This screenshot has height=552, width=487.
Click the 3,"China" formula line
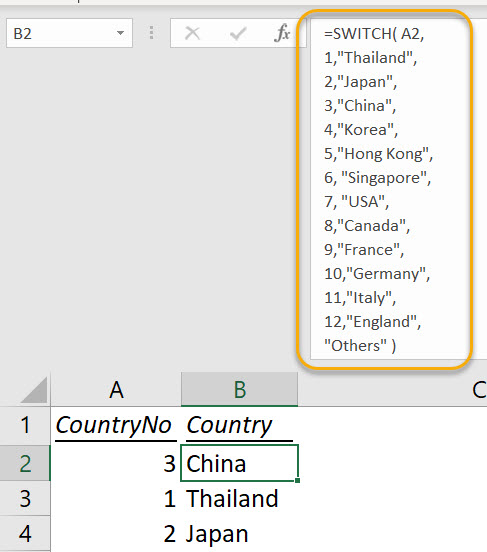click(x=360, y=106)
